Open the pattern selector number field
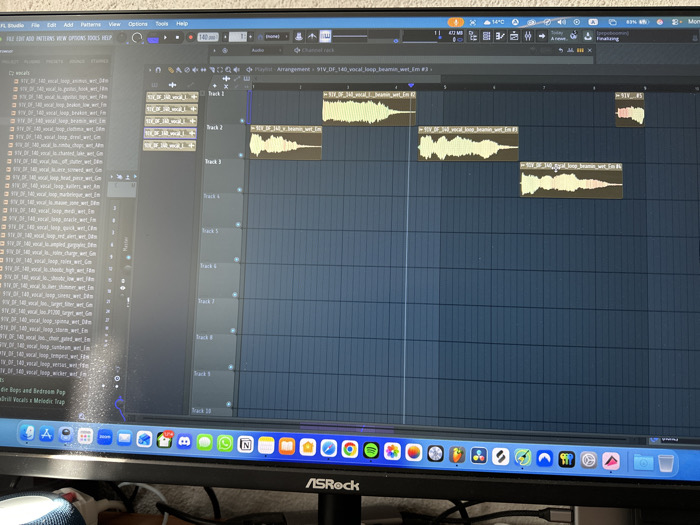 pyautogui.click(x=238, y=37)
